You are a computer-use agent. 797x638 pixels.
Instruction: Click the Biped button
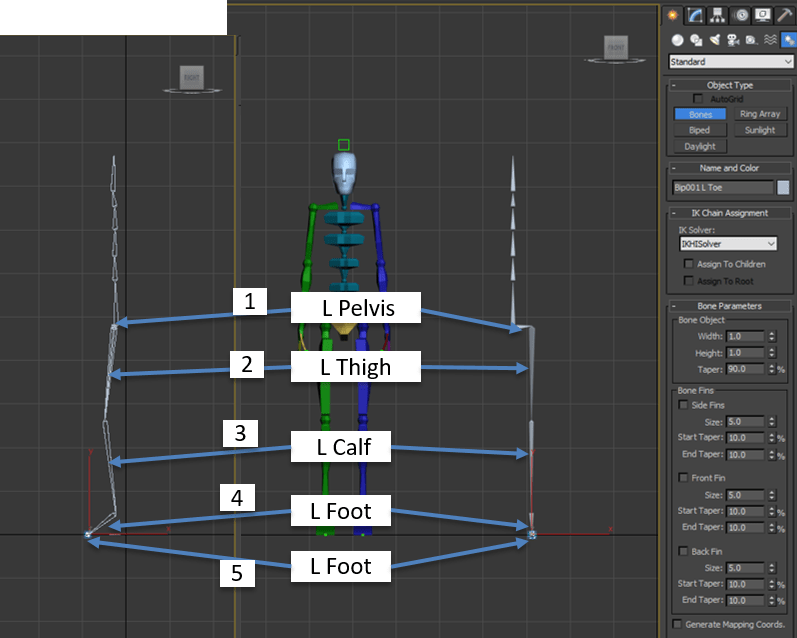(700, 130)
